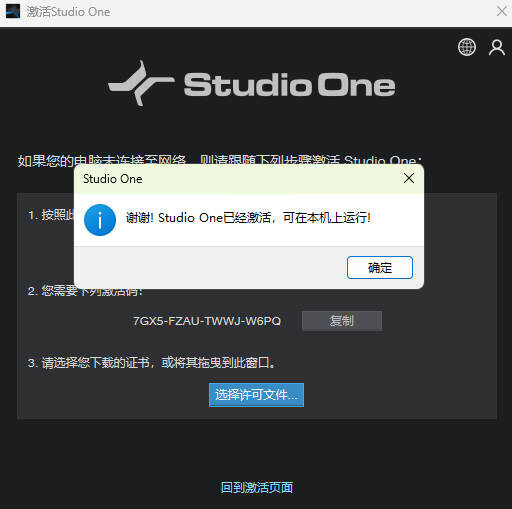The width and height of the screenshot is (512, 509).
Task: Close the Studio One message dialog
Action: [x=409, y=178]
